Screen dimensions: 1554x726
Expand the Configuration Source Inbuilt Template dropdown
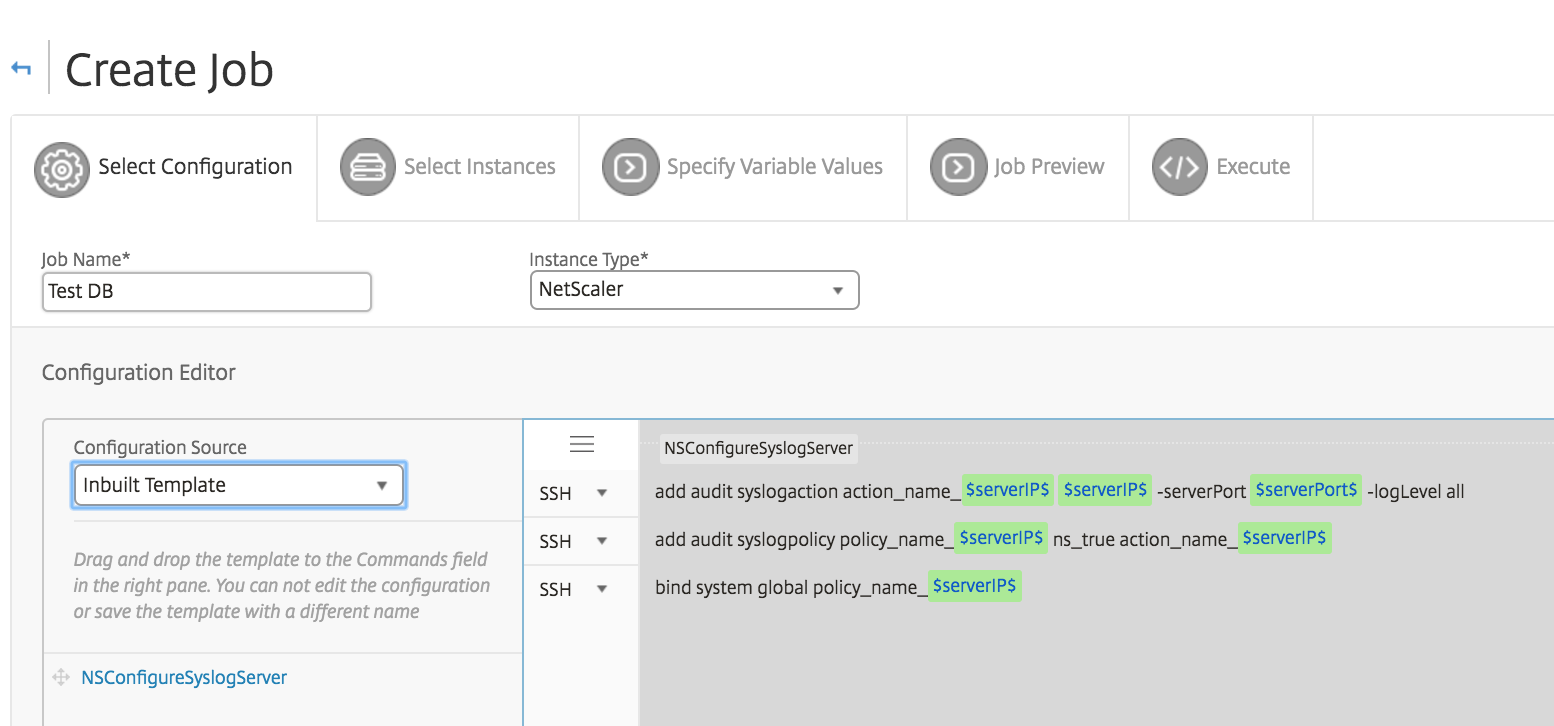pos(238,486)
